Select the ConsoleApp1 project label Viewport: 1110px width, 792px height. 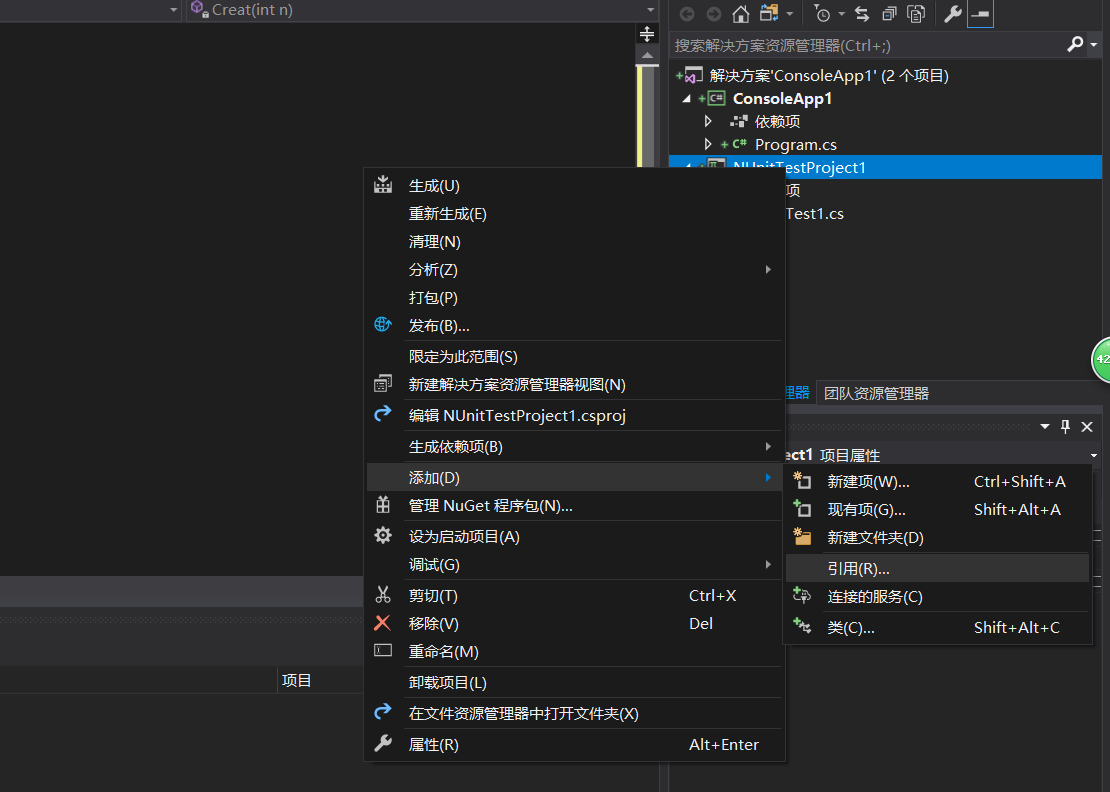tap(782, 98)
